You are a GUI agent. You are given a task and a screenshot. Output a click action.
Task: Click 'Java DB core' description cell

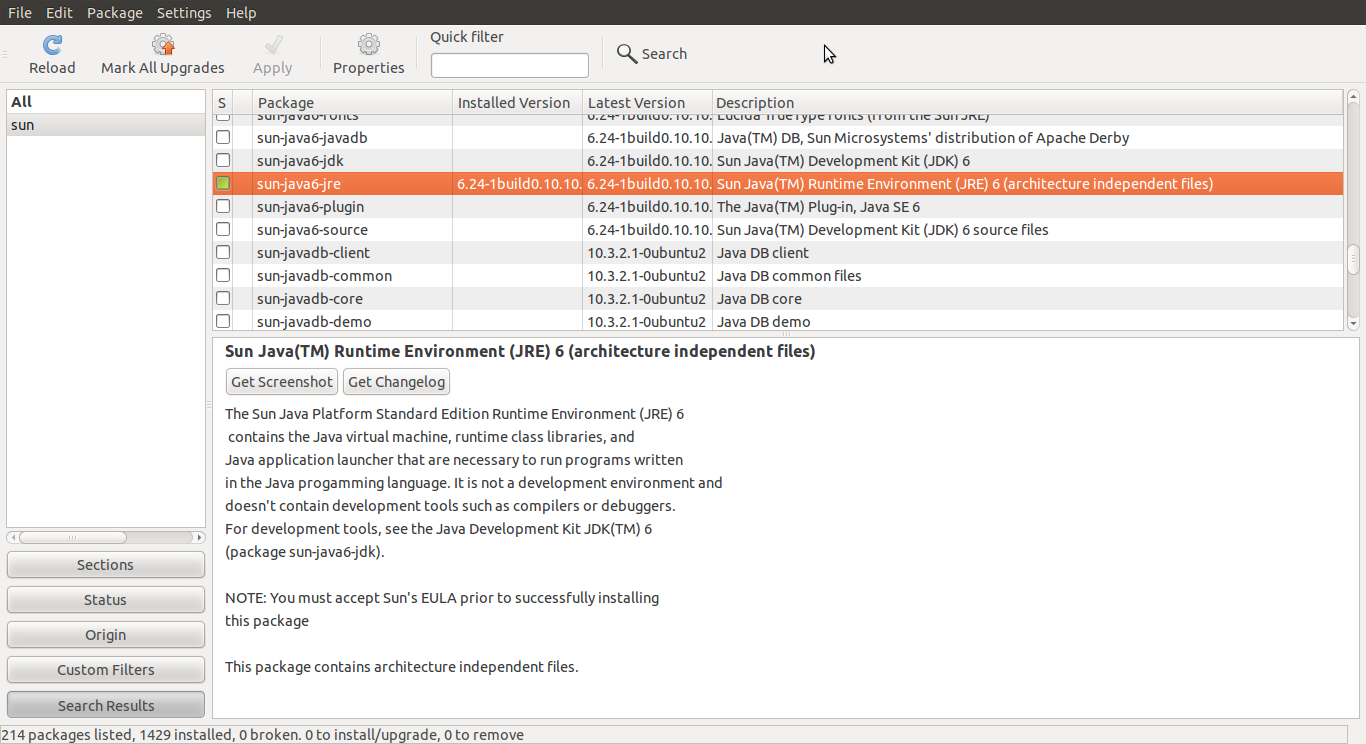759,298
